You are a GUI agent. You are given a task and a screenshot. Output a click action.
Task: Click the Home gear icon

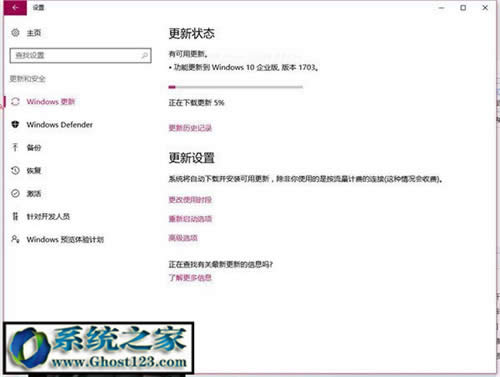(15, 33)
